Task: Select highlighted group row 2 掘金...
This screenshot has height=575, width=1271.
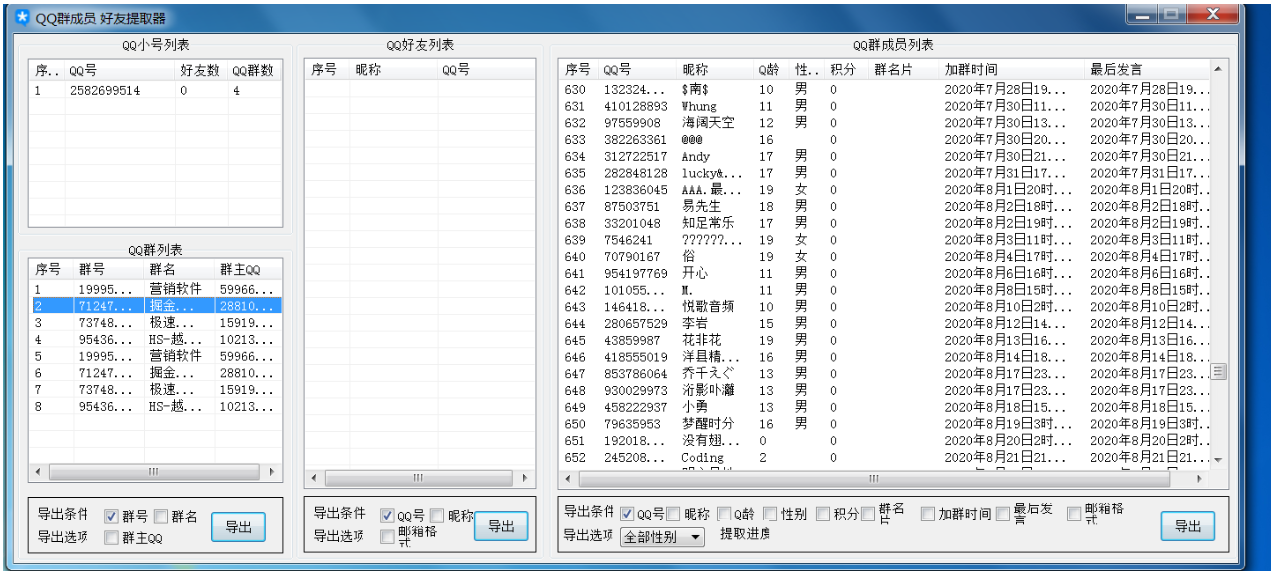Action: 155,306
